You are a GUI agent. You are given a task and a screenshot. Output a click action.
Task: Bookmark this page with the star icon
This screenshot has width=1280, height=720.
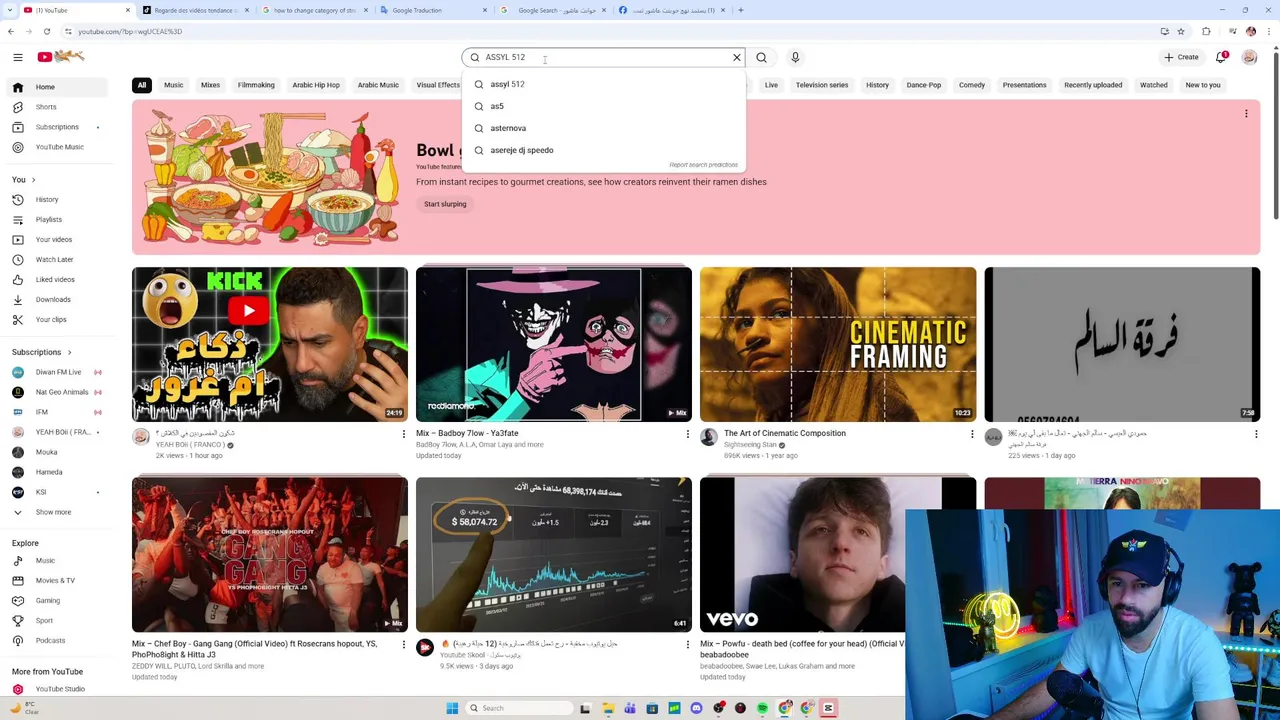click(1181, 31)
